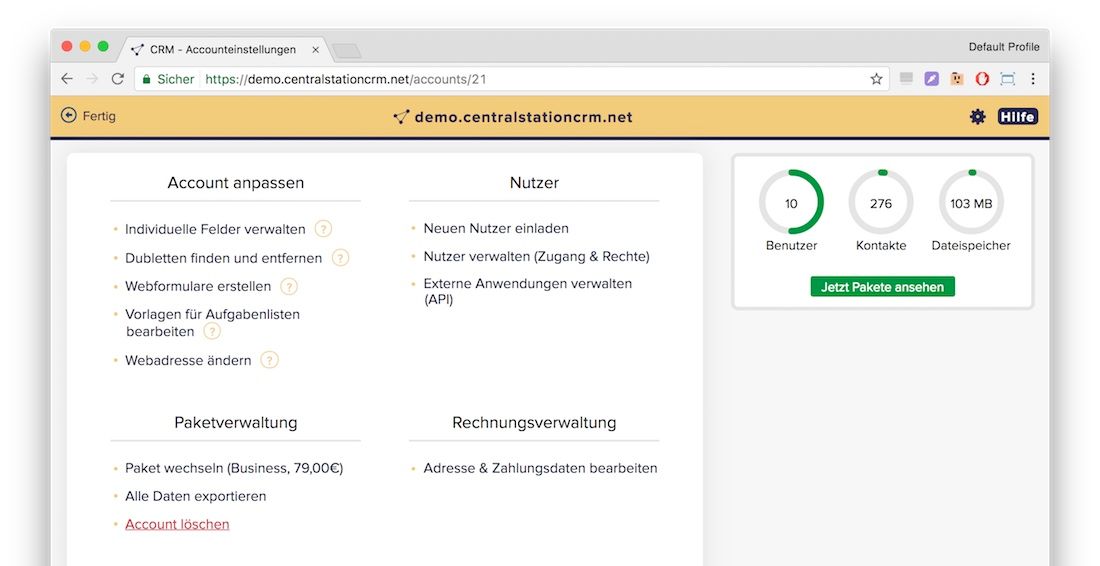Click the Fertig back button
The height and width of the screenshot is (566, 1100).
88,116
